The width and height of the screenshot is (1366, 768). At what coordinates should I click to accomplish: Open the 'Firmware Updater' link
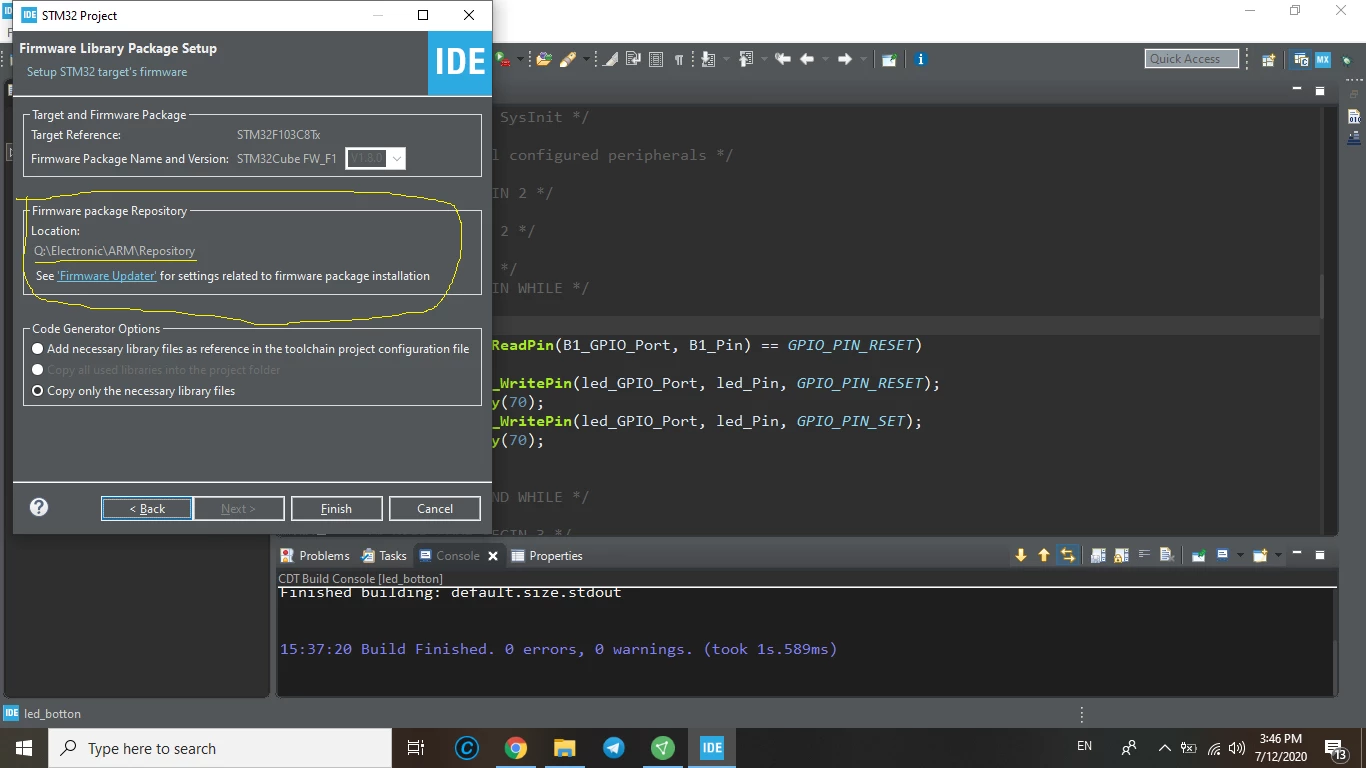coord(107,276)
